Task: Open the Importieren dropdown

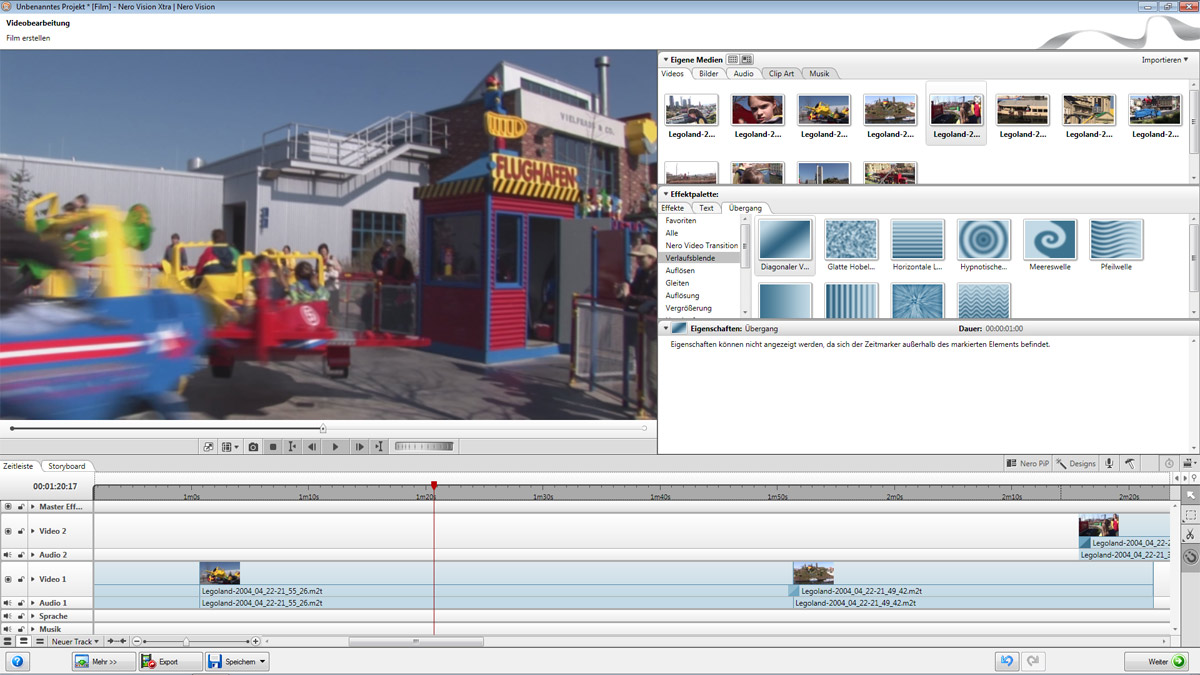Action: [x=1165, y=60]
